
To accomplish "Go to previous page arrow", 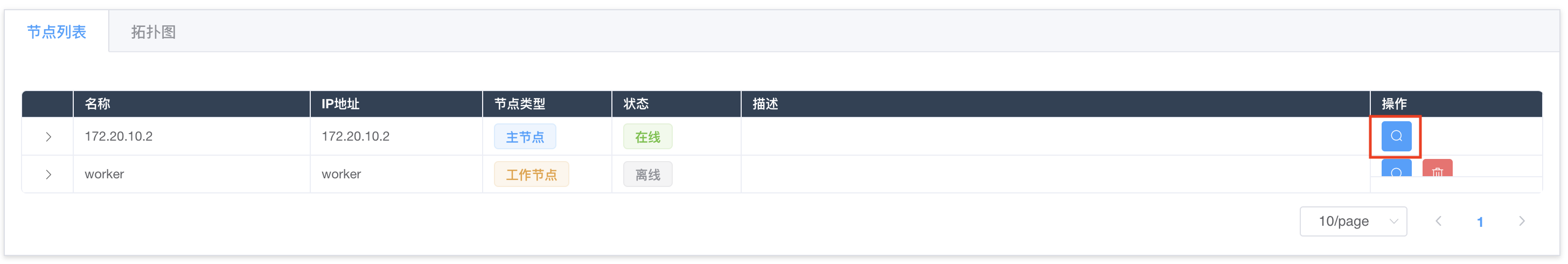I will coord(1438,221).
